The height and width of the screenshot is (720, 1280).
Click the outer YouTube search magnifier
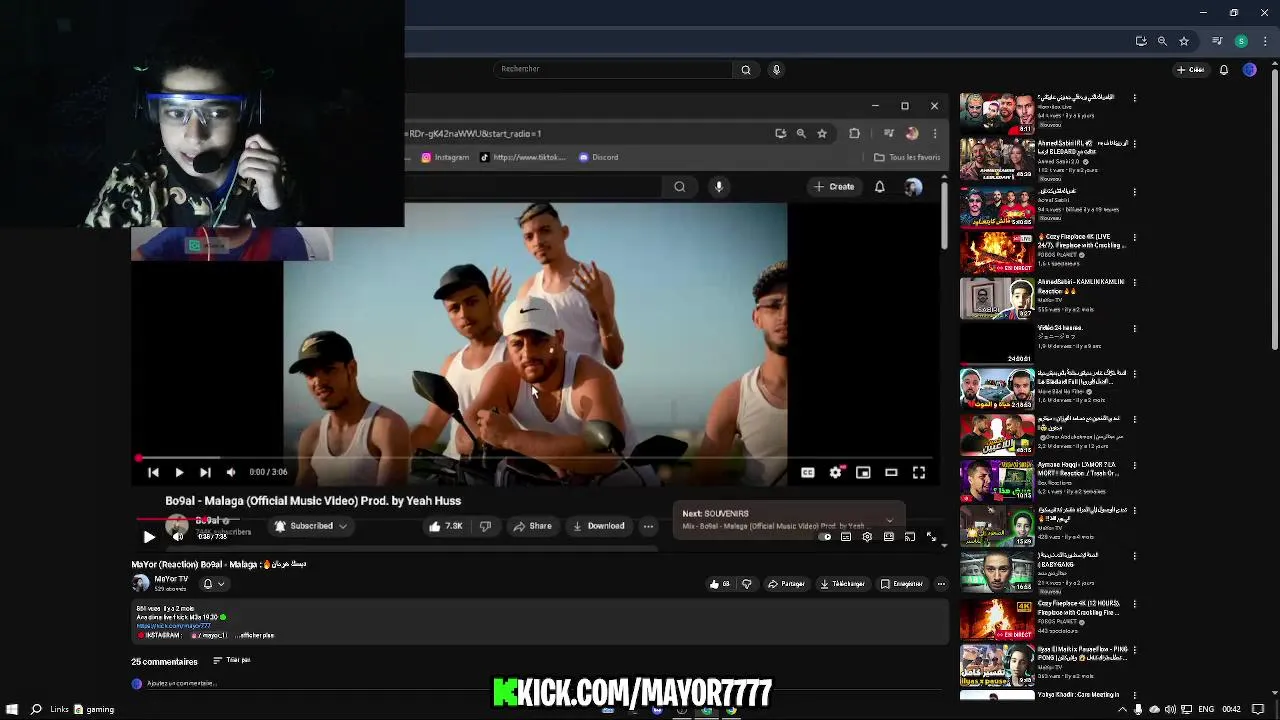[745, 69]
